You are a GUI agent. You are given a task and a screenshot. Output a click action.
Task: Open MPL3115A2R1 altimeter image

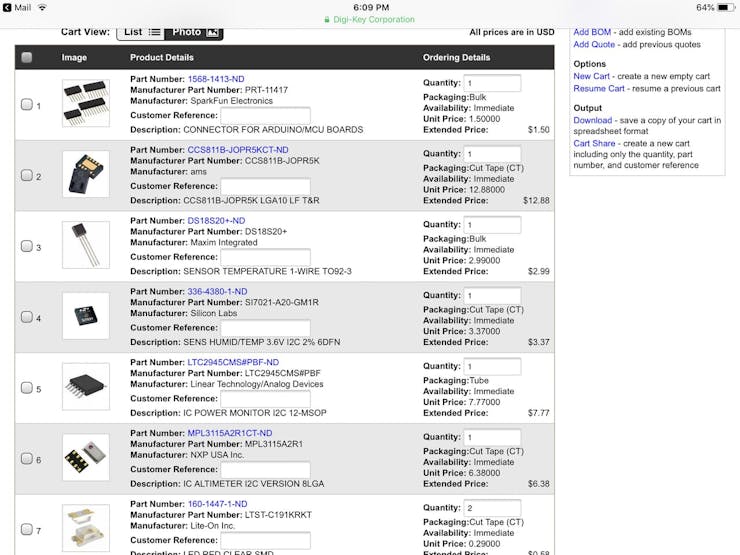click(x=86, y=457)
